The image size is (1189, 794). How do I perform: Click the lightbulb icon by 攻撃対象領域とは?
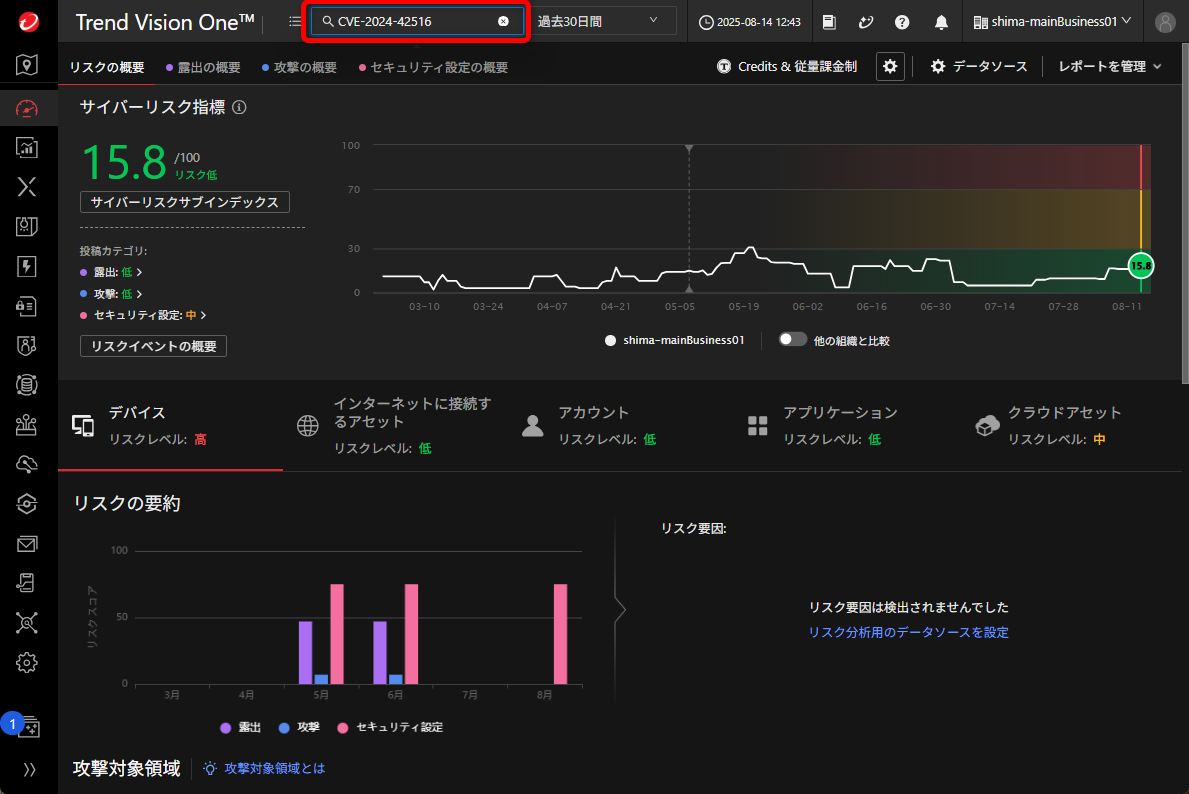pyautogui.click(x=210, y=768)
